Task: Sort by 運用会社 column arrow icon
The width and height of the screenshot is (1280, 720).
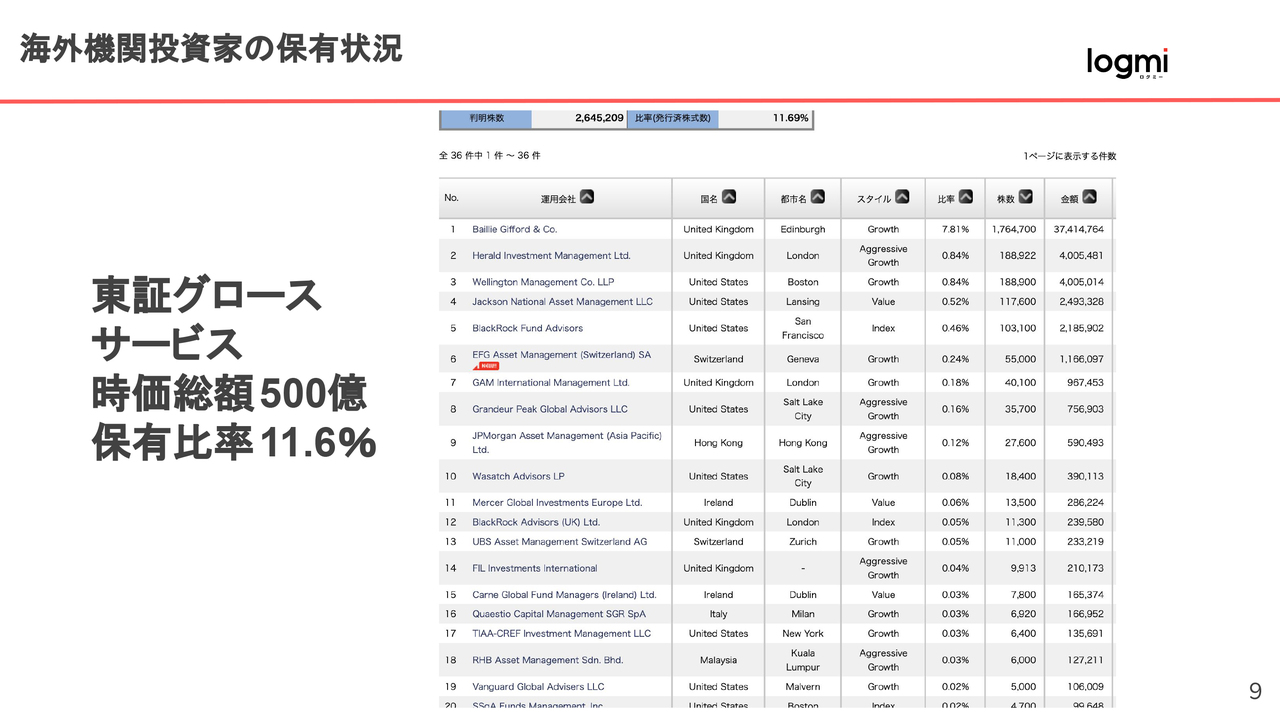Action: pos(587,198)
